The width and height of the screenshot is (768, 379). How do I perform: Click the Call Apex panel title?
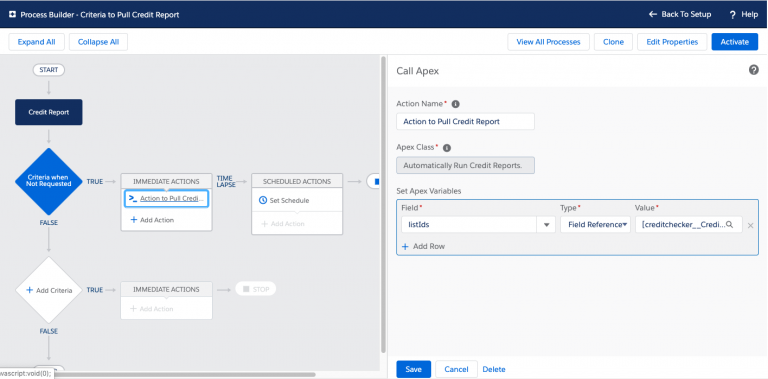coord(417,71)
